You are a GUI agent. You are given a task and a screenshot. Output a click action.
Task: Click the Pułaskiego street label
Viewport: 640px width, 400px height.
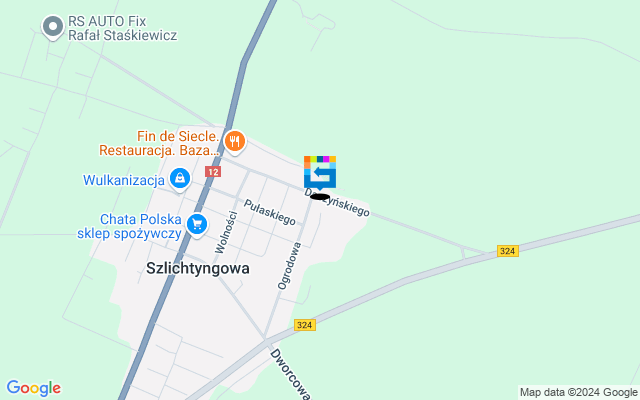click(x=269, y=212)
